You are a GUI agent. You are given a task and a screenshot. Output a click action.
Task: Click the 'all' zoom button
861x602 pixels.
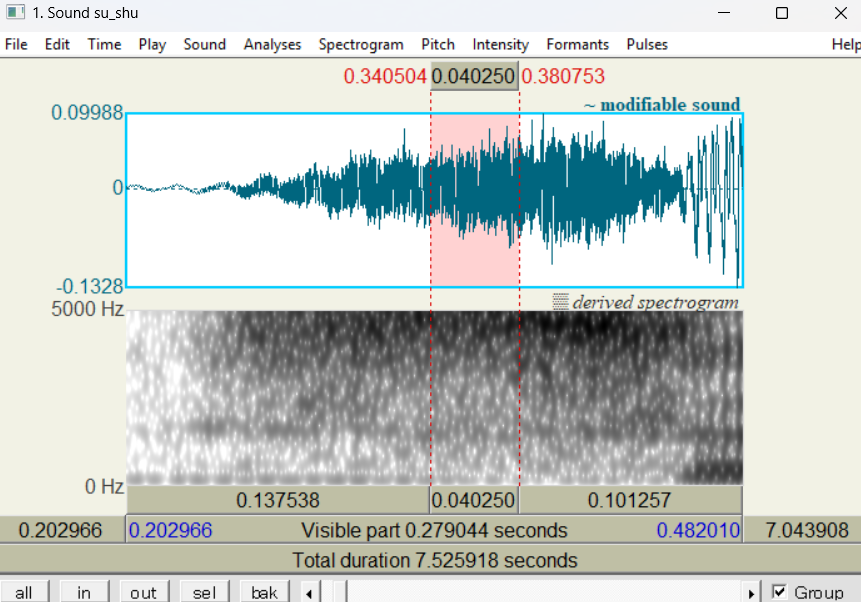pos(24,592)
